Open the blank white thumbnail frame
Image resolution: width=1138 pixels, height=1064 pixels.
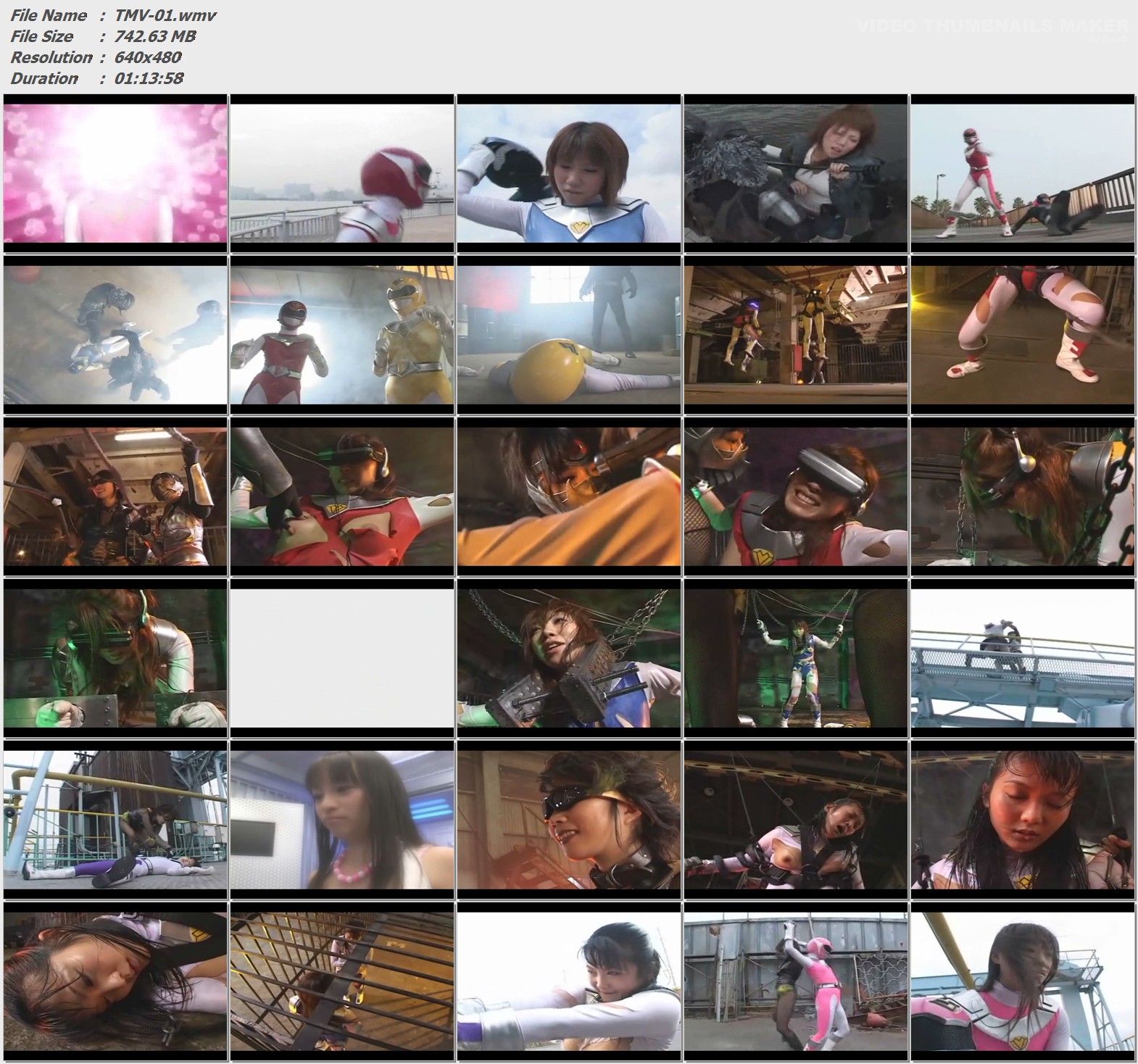tap(342, 658)
